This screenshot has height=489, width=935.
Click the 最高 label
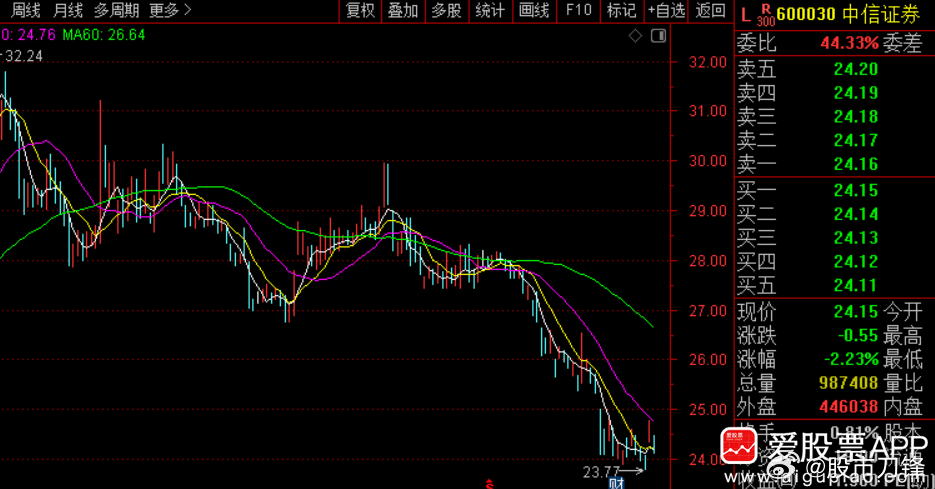[x=903, y=336]
